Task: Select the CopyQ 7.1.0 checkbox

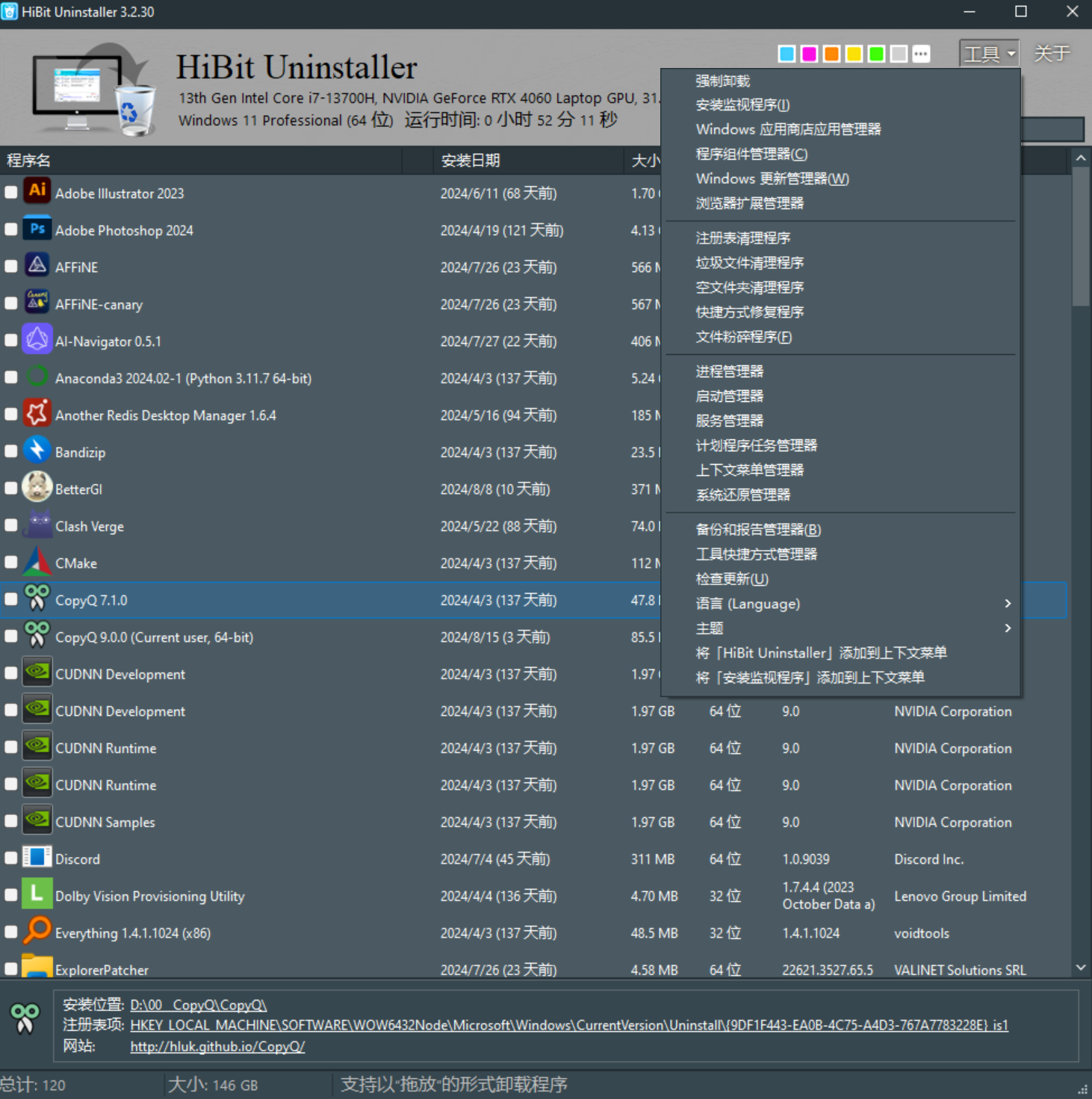Action: (11, 599)
